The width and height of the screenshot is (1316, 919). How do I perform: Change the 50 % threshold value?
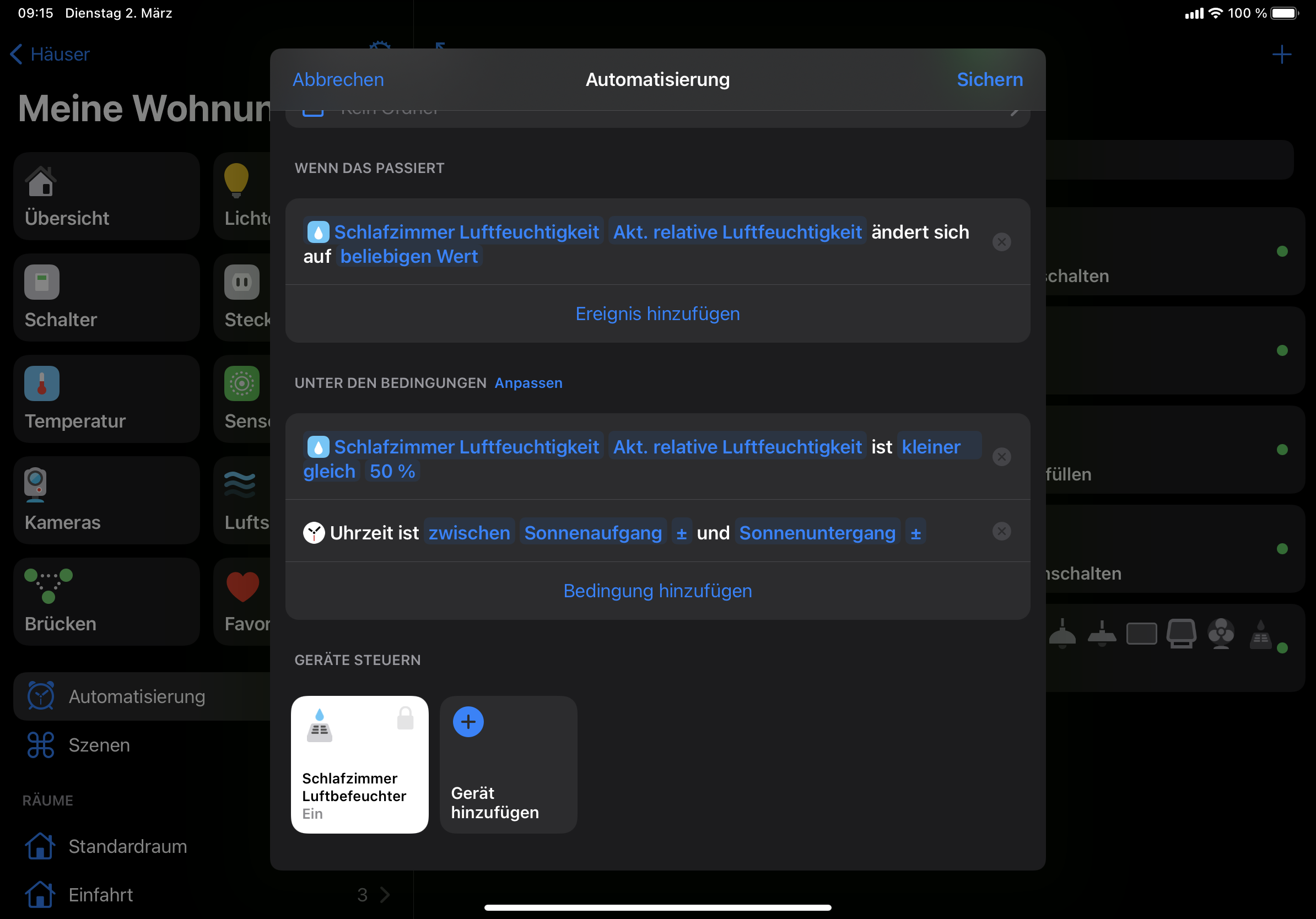(392, 471)
